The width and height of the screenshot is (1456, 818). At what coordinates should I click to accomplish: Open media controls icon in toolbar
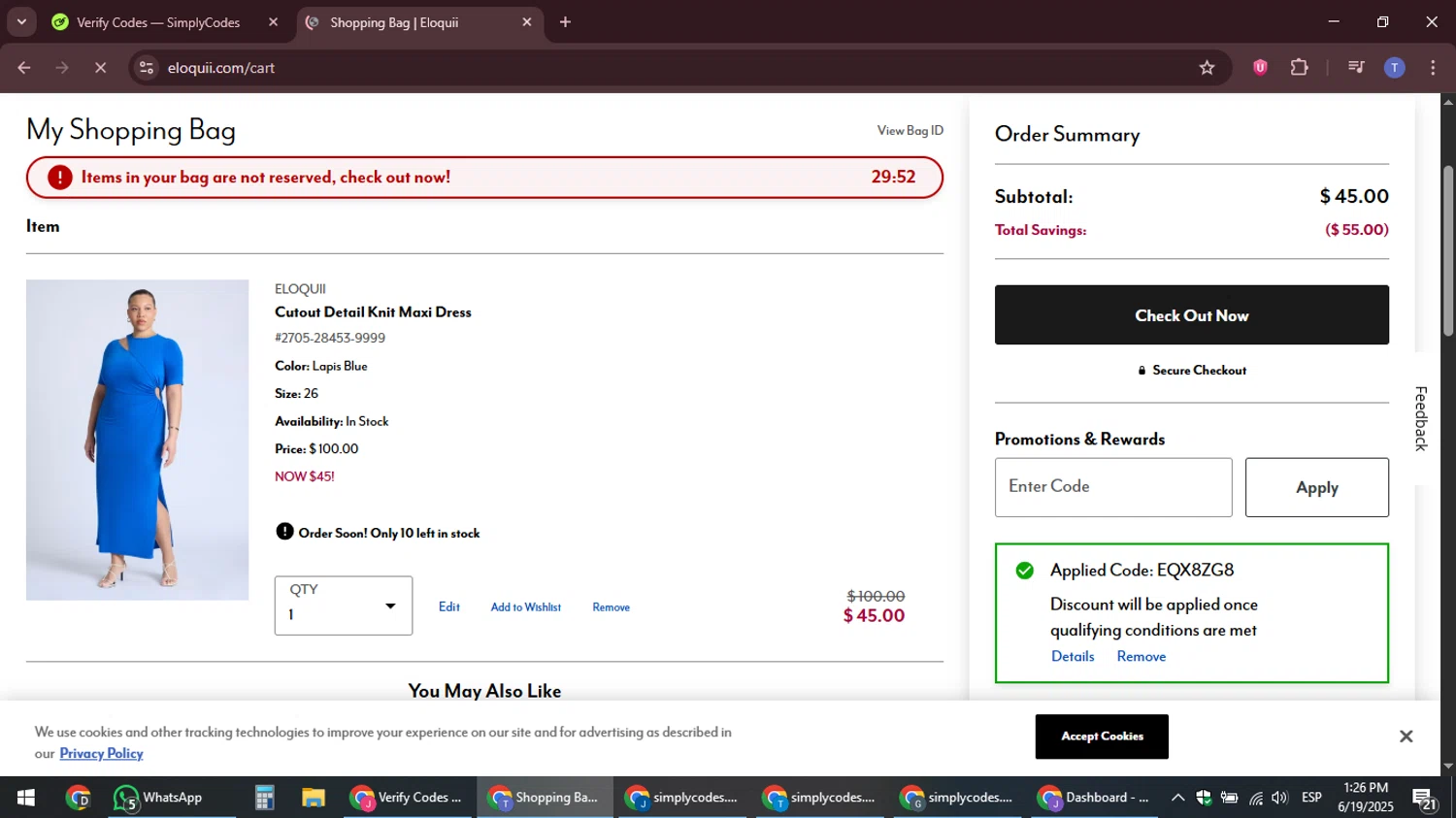pyautogui.click(x=1356, y=68)
